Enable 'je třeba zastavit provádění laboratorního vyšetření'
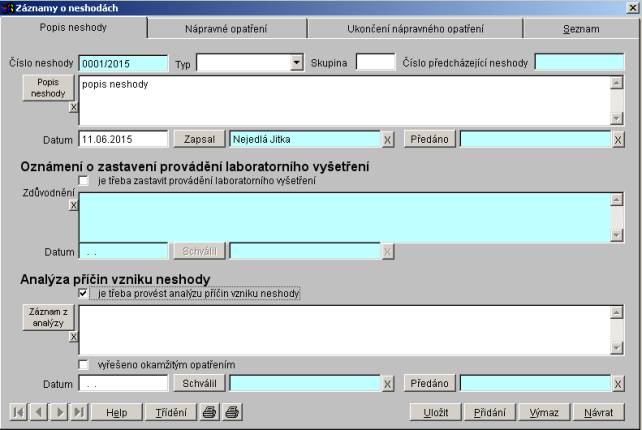This screenshot has height=430, width=642. pos(84,180)
